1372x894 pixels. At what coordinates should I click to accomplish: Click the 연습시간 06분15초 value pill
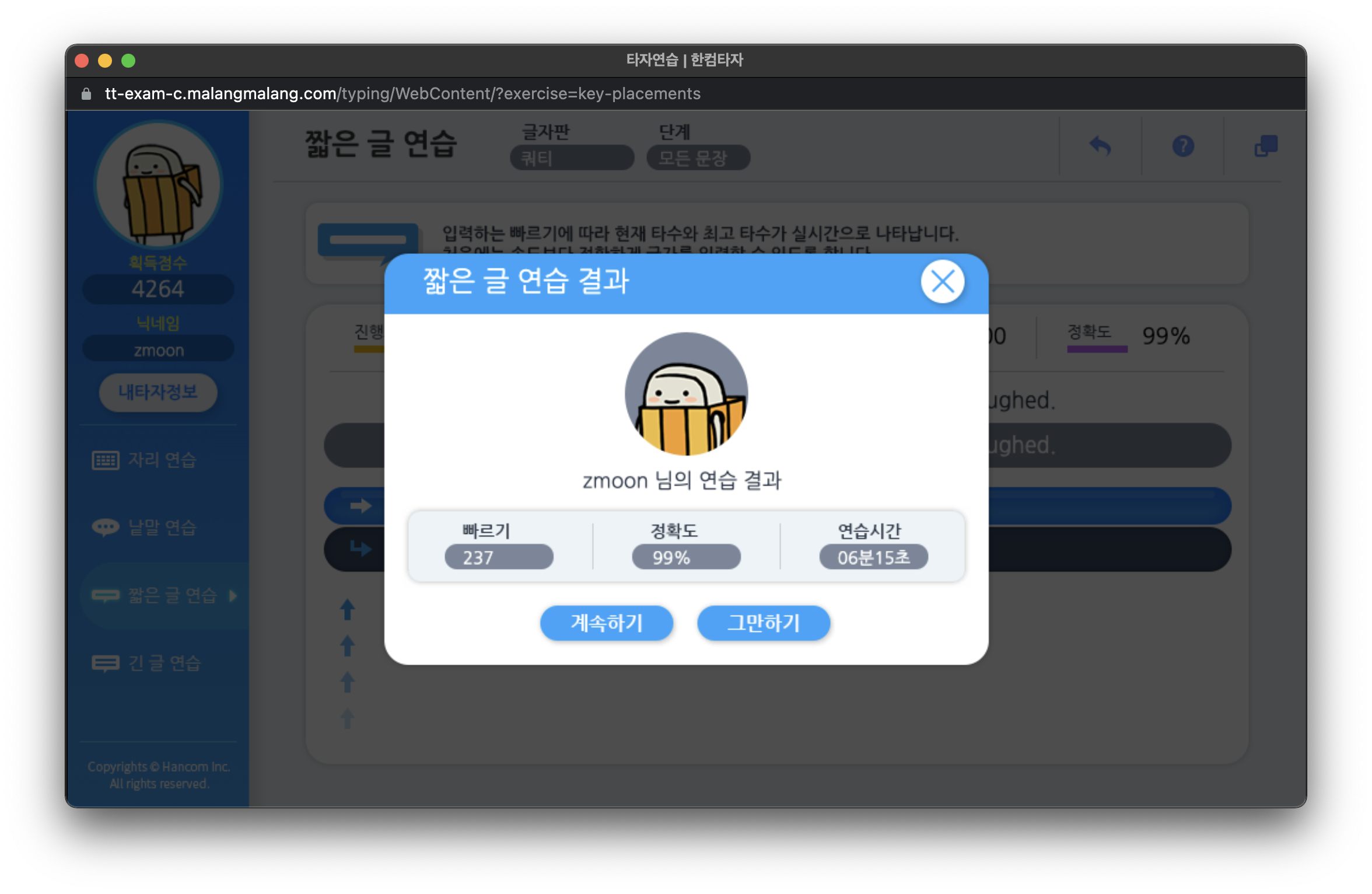(873, 557)
